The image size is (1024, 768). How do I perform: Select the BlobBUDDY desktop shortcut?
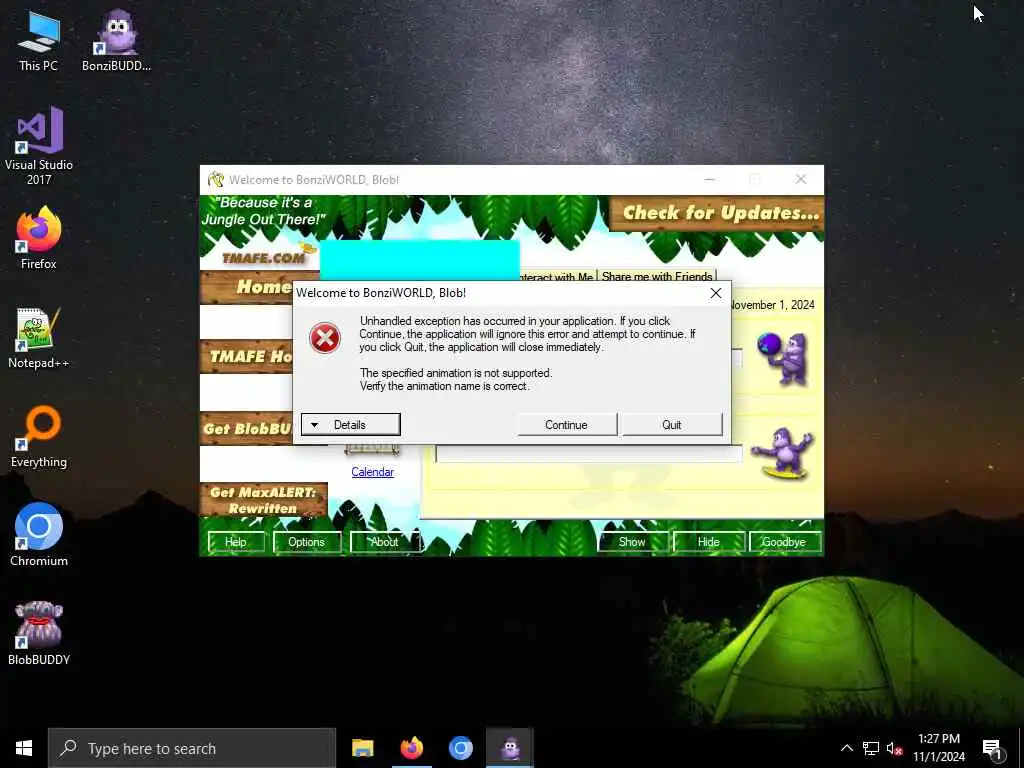[39, 633]
